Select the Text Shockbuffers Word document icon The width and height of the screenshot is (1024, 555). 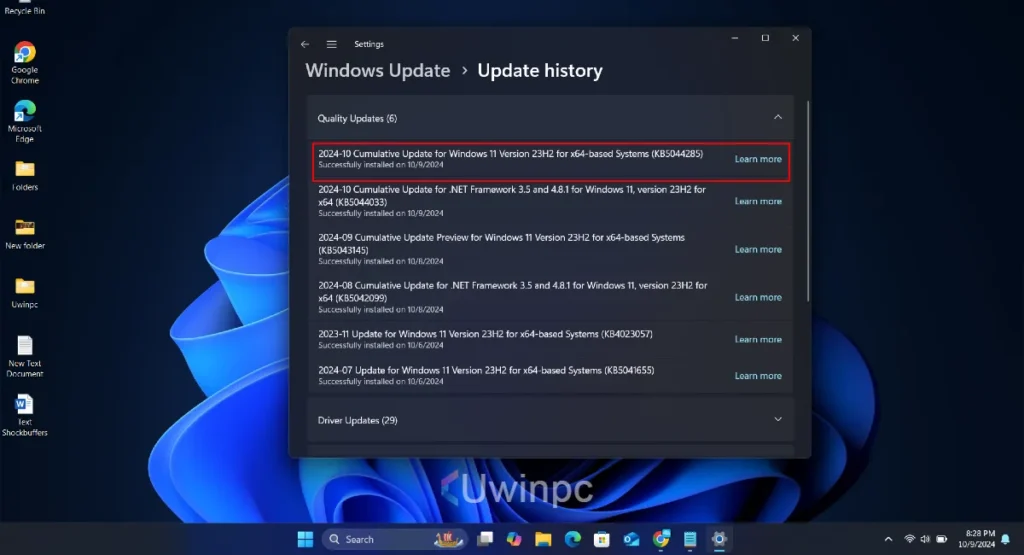pyautogui.click(x=25, y=415)
